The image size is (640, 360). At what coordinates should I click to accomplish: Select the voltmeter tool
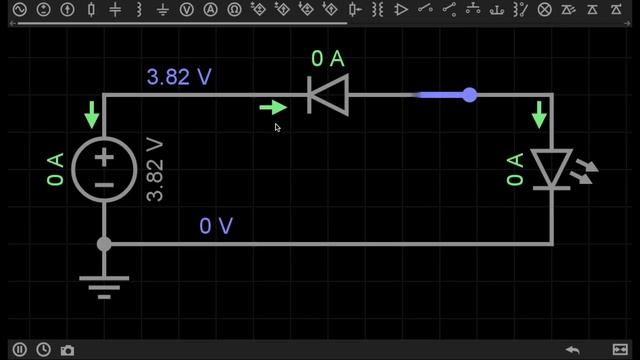coord(187,9)
